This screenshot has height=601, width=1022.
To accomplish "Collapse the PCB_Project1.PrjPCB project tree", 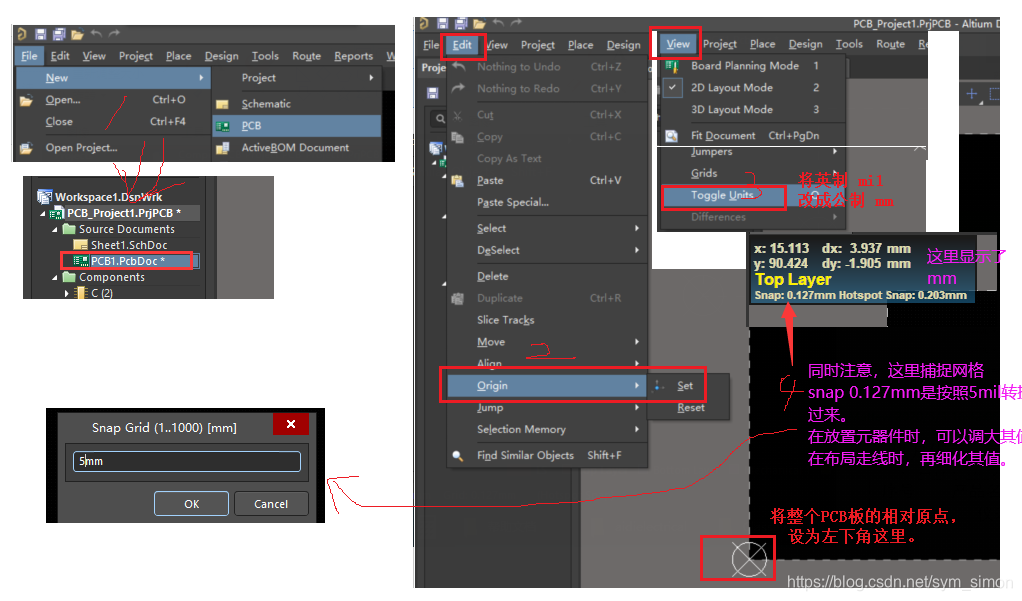I will click(43, 213).
